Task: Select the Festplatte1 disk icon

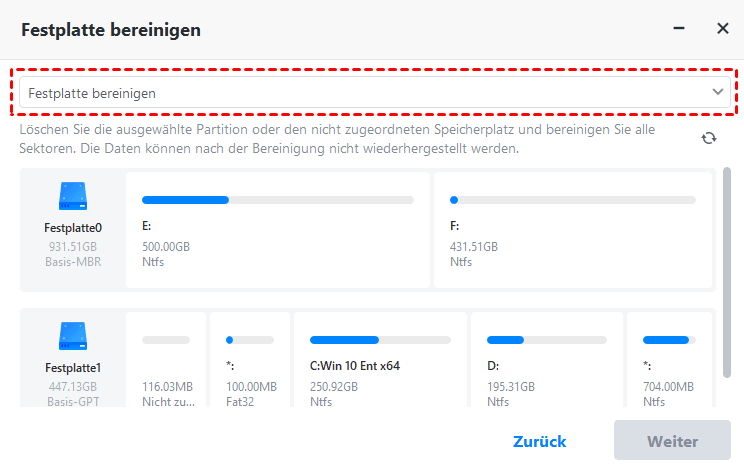Action: click(74, 335)
